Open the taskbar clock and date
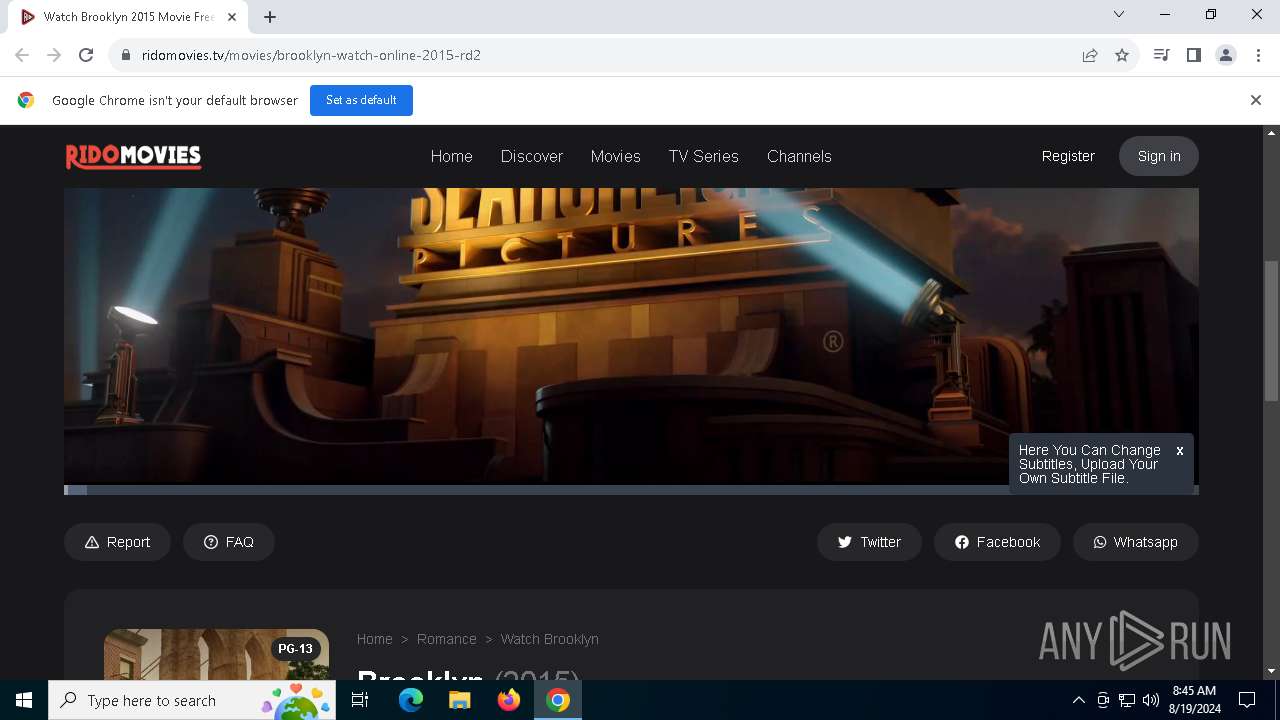1280x720 pixels. coord(1194,700)
